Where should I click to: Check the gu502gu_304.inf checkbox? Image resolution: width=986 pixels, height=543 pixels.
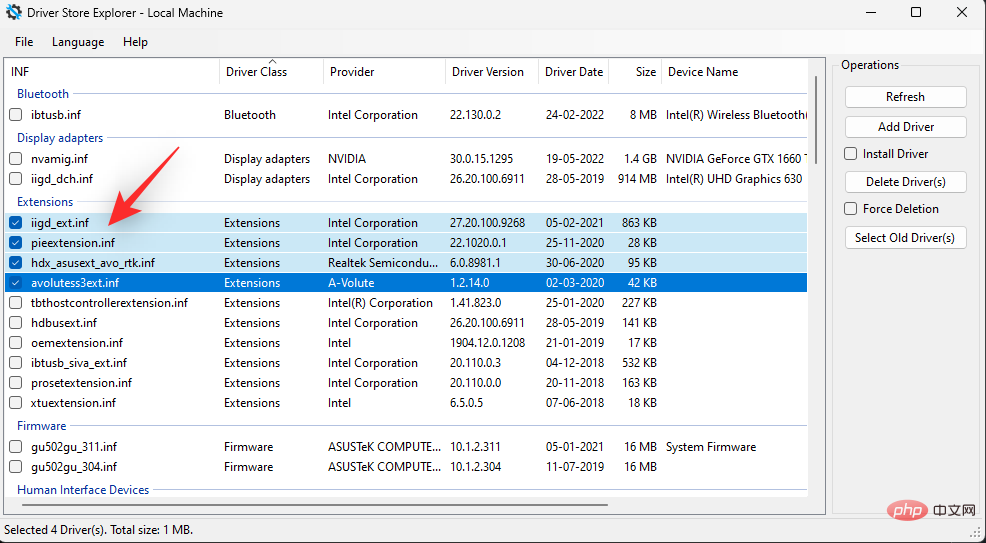pos(16,467)
